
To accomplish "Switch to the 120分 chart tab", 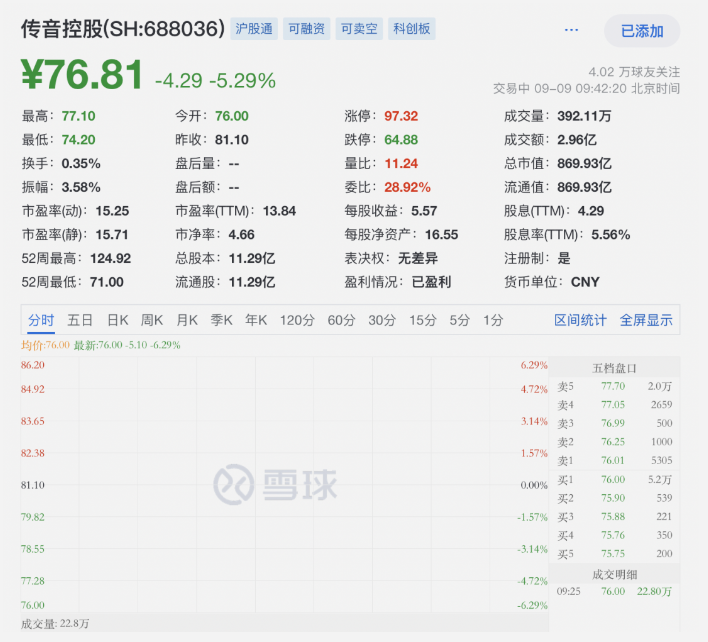I will tap(297, 320).
